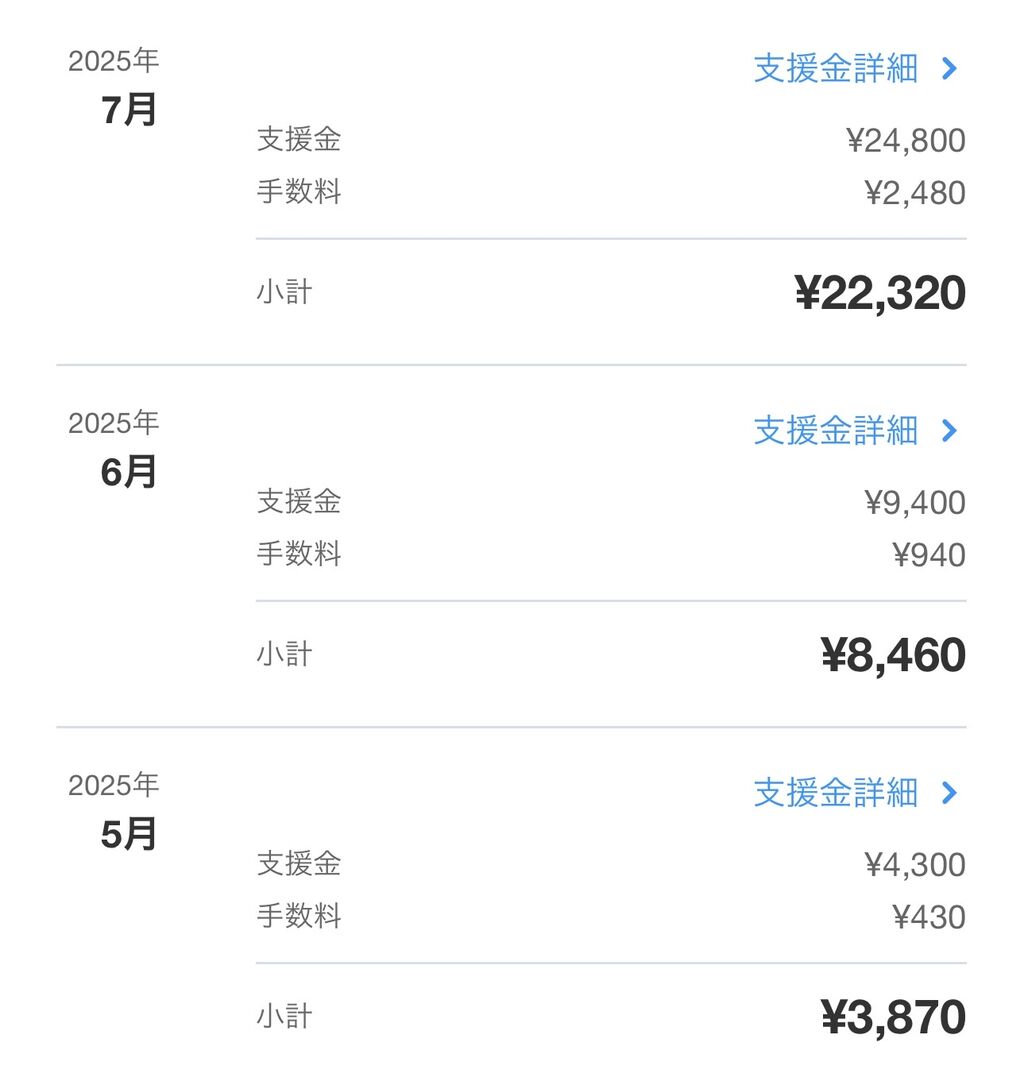Select the 5月 month heading

129,834
